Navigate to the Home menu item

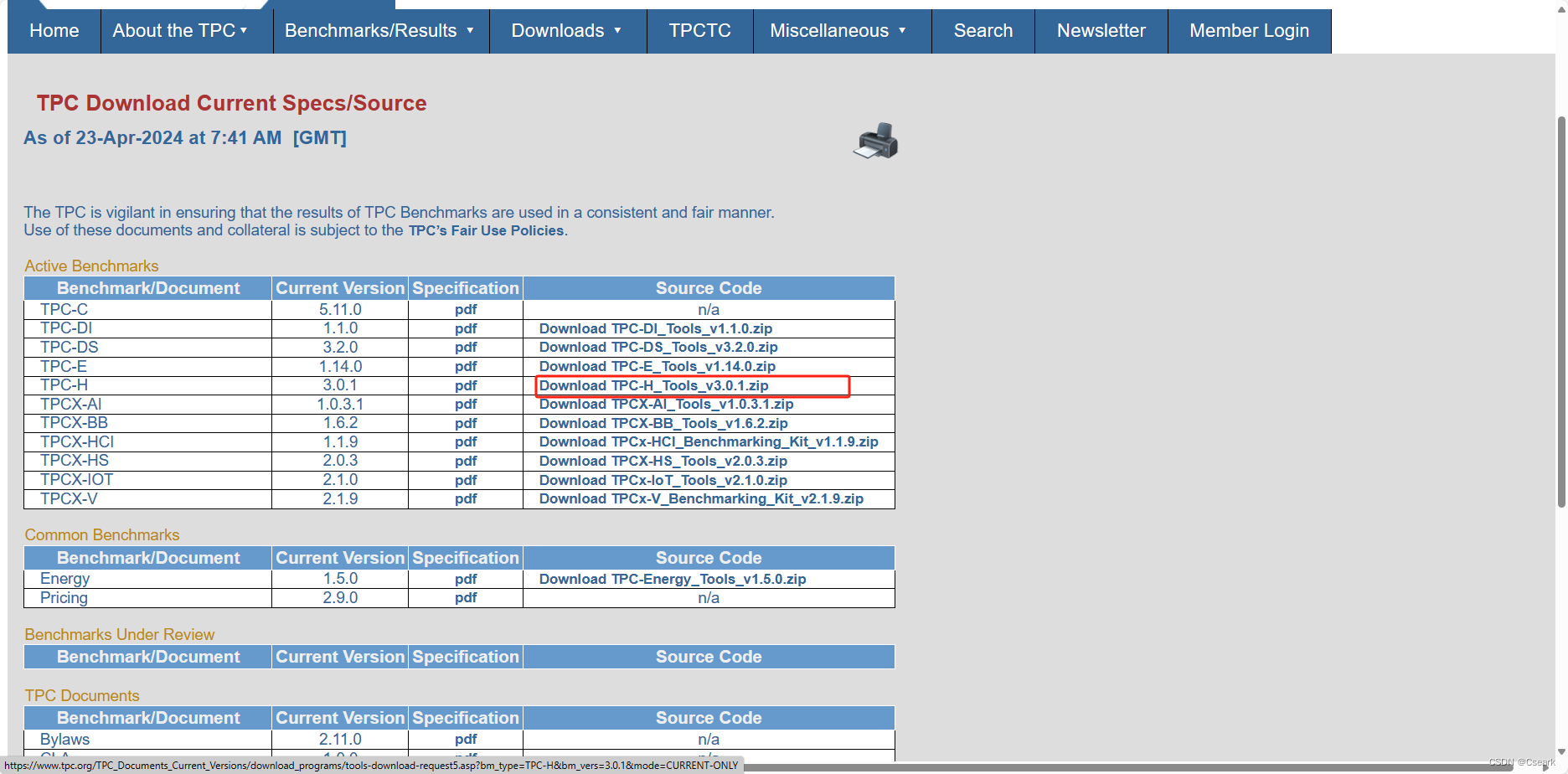coord(54,30)
